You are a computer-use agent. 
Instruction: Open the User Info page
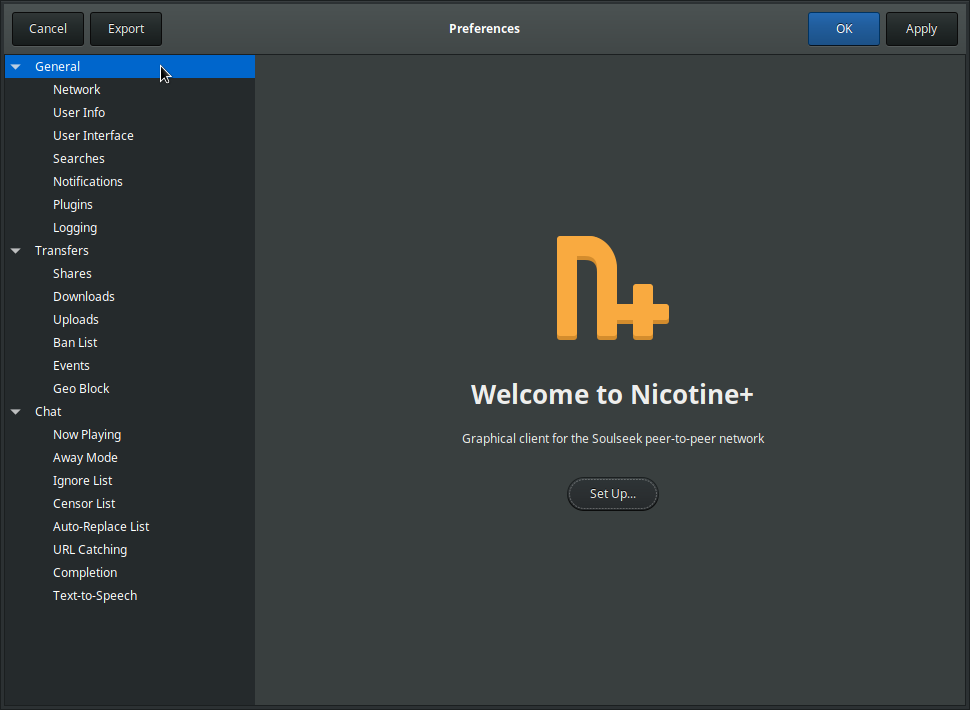[x=130, y=113]
